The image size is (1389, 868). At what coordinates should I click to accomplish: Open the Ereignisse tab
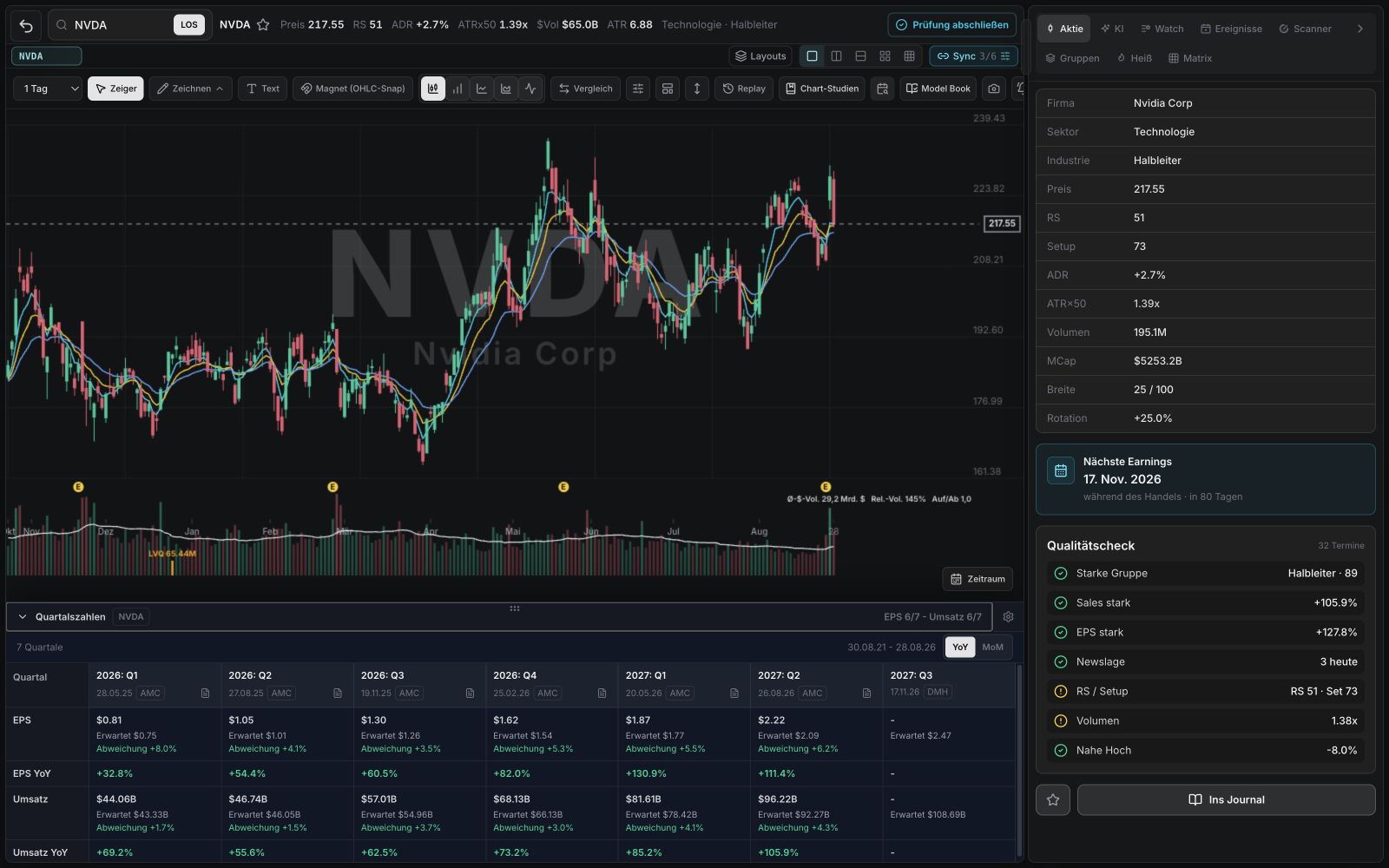pos(1231,29)
